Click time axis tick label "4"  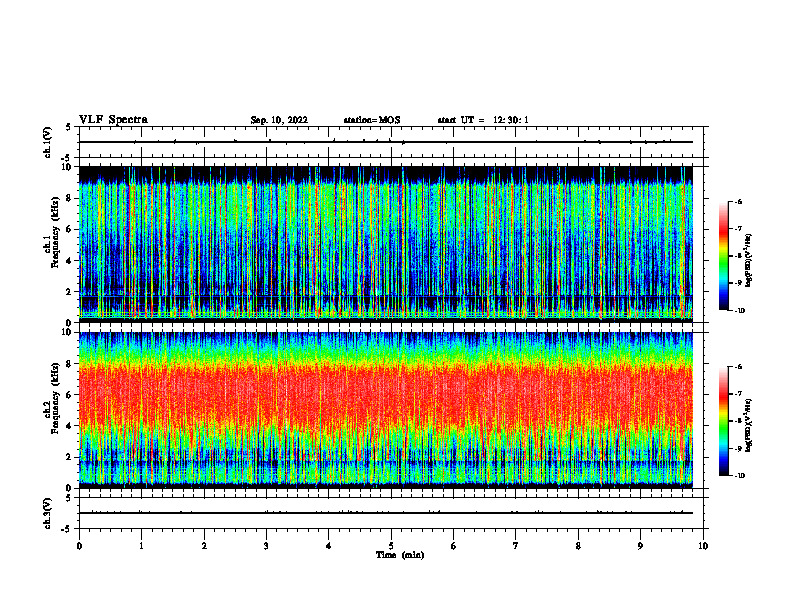click(329, 546)
